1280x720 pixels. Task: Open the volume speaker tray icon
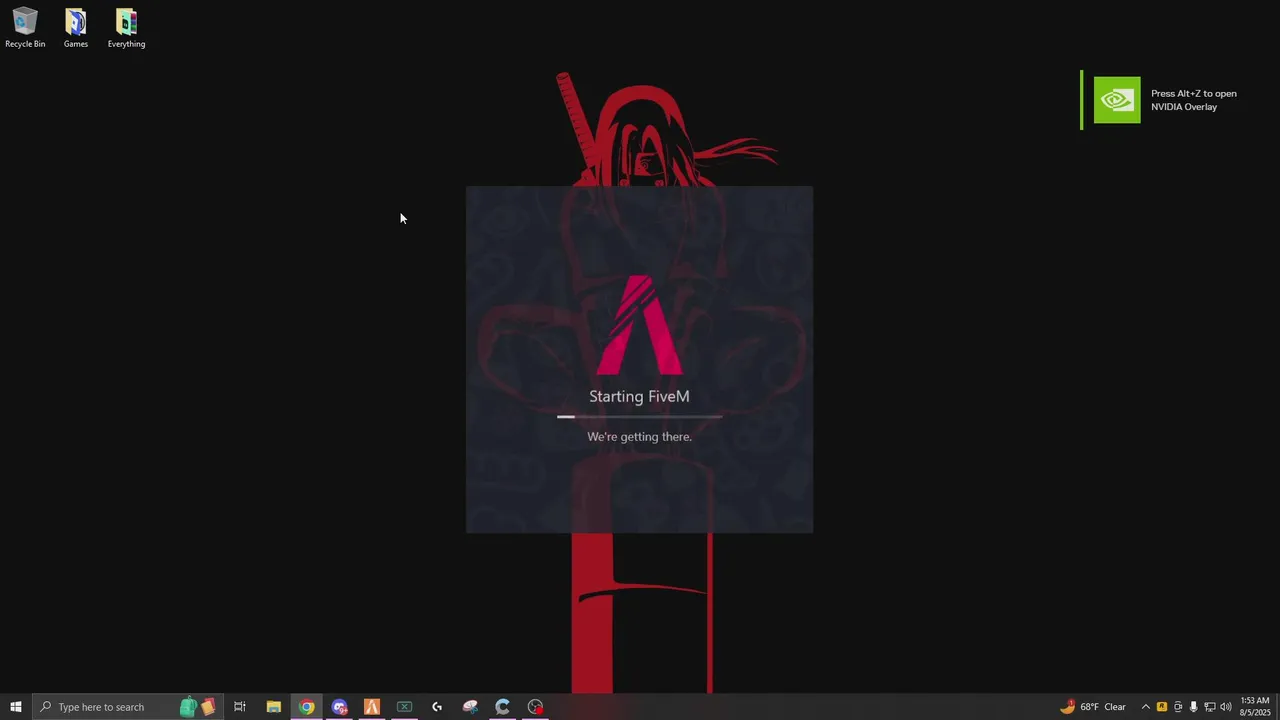1225,707
